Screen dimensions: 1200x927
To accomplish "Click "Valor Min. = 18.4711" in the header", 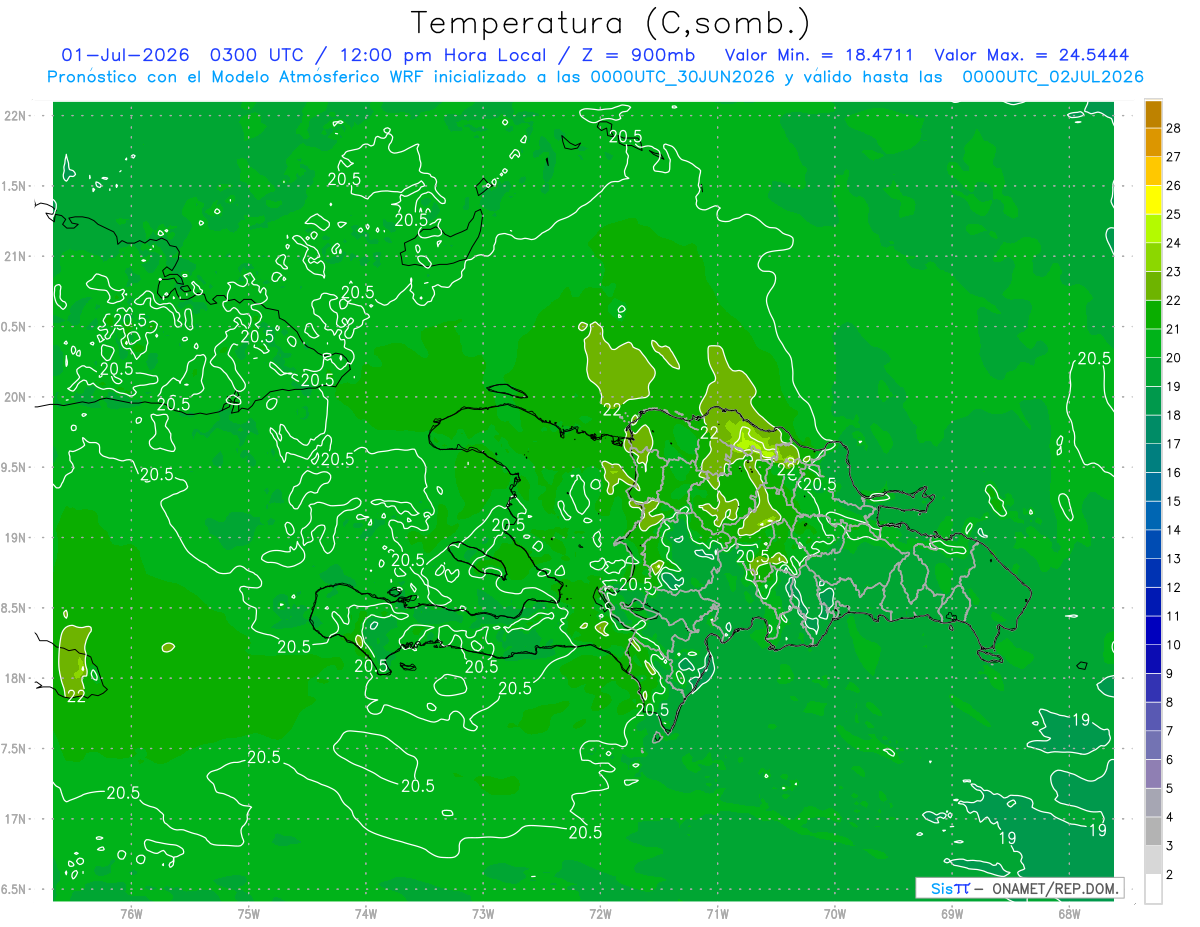I will [819, 55].
